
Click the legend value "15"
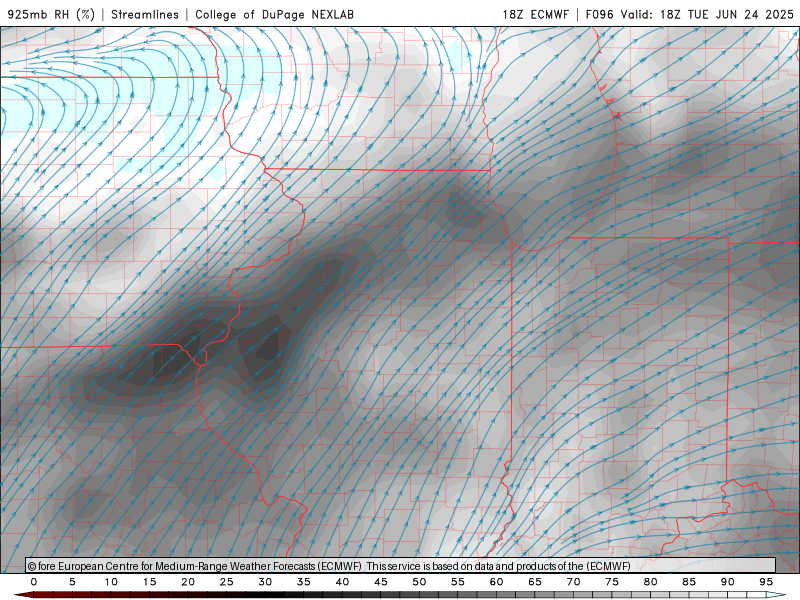pos(149,582)
